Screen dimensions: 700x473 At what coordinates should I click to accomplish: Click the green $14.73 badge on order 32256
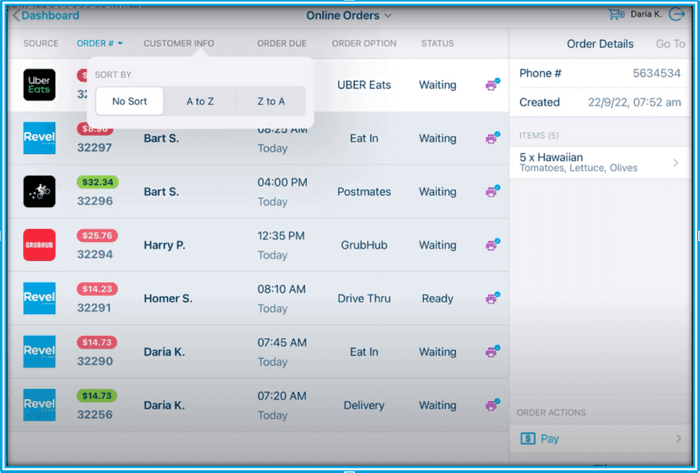tap(97, 396)
